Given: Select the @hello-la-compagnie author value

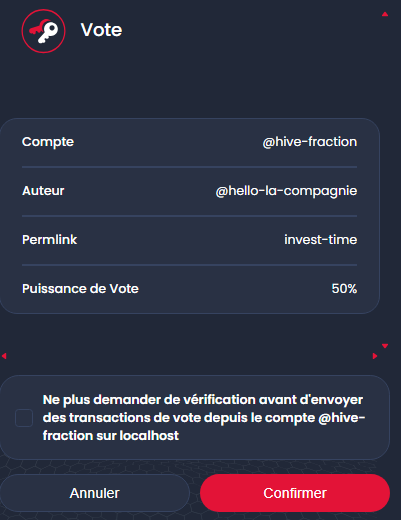Looking at the screenshot, I should tap(286, 191).
